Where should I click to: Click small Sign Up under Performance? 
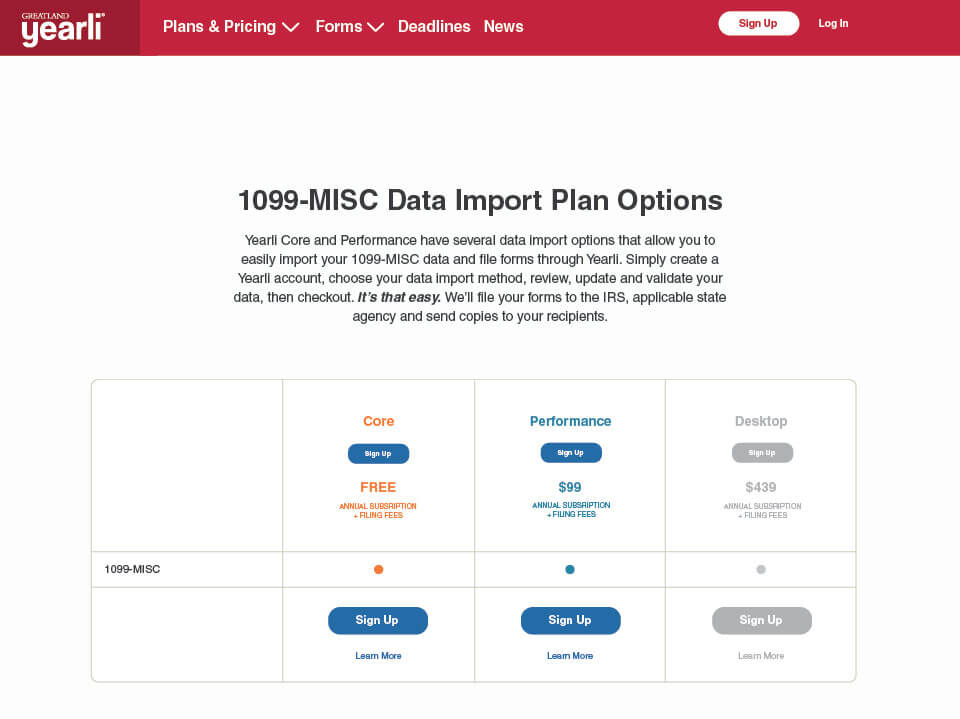[571, 453]
